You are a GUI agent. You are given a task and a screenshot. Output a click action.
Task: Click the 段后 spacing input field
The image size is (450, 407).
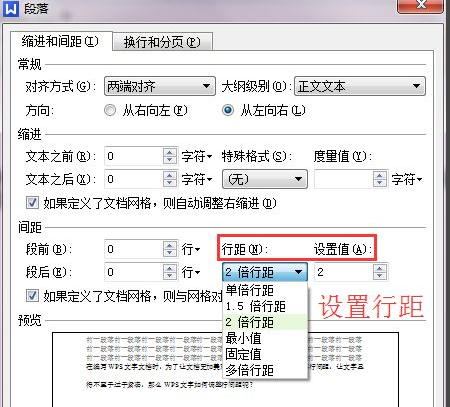[x=134, y=272]
